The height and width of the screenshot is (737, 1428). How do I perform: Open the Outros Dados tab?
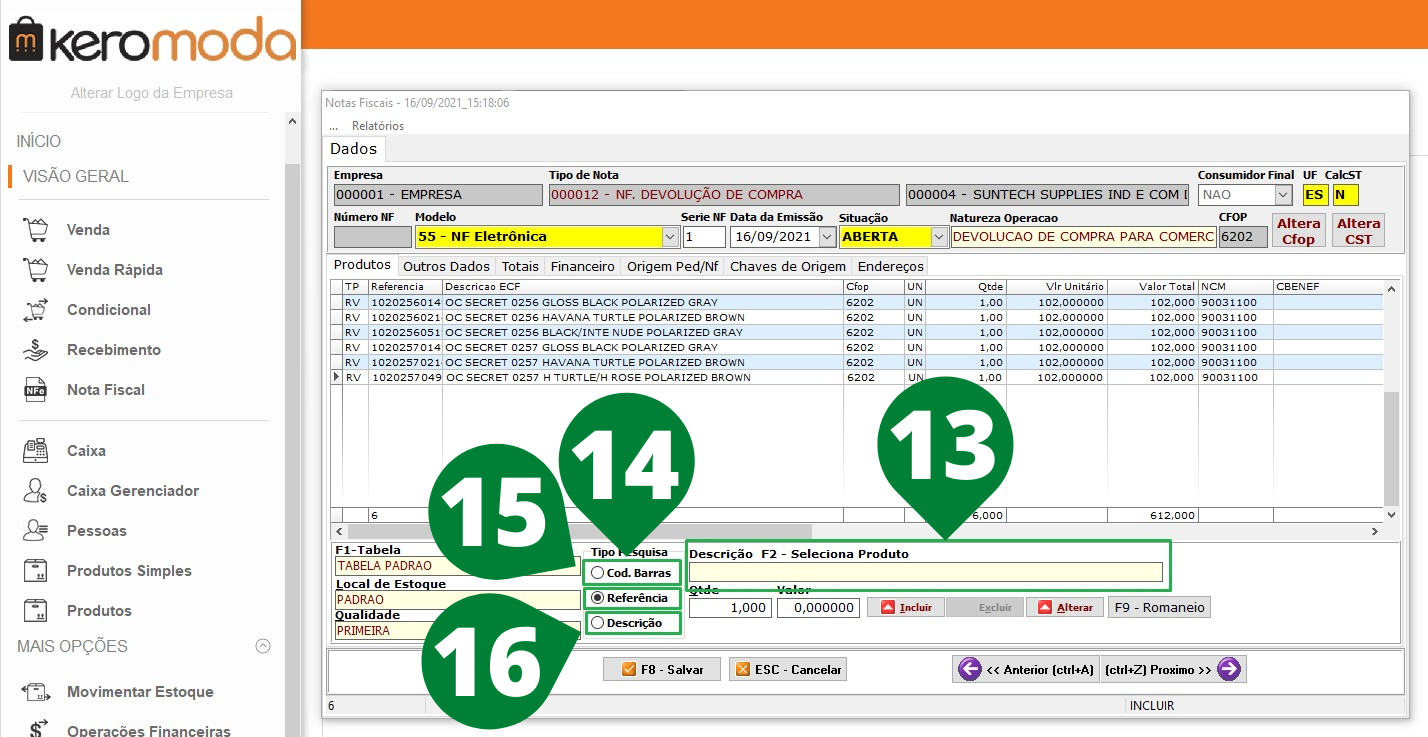(447, 267)
